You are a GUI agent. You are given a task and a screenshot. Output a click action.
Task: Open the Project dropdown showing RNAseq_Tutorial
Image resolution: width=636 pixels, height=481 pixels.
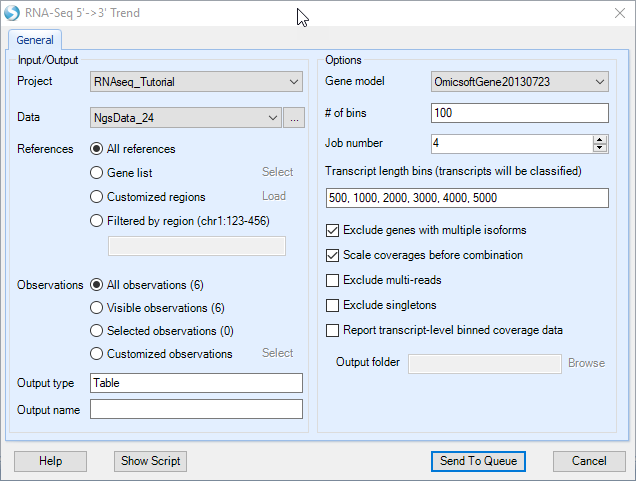(196, 82)
